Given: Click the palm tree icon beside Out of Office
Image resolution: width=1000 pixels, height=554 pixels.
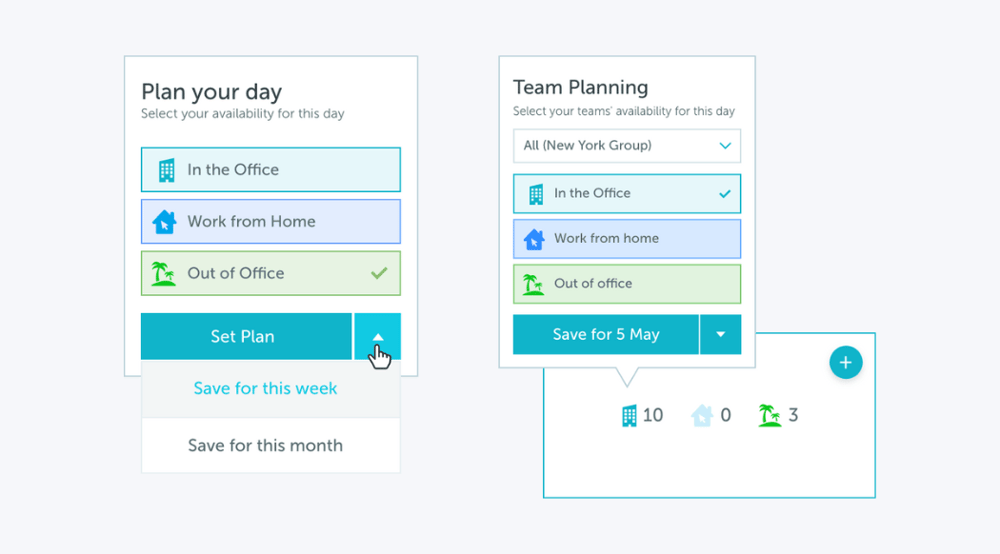Looking at the screenshot, I should point(164,274).
